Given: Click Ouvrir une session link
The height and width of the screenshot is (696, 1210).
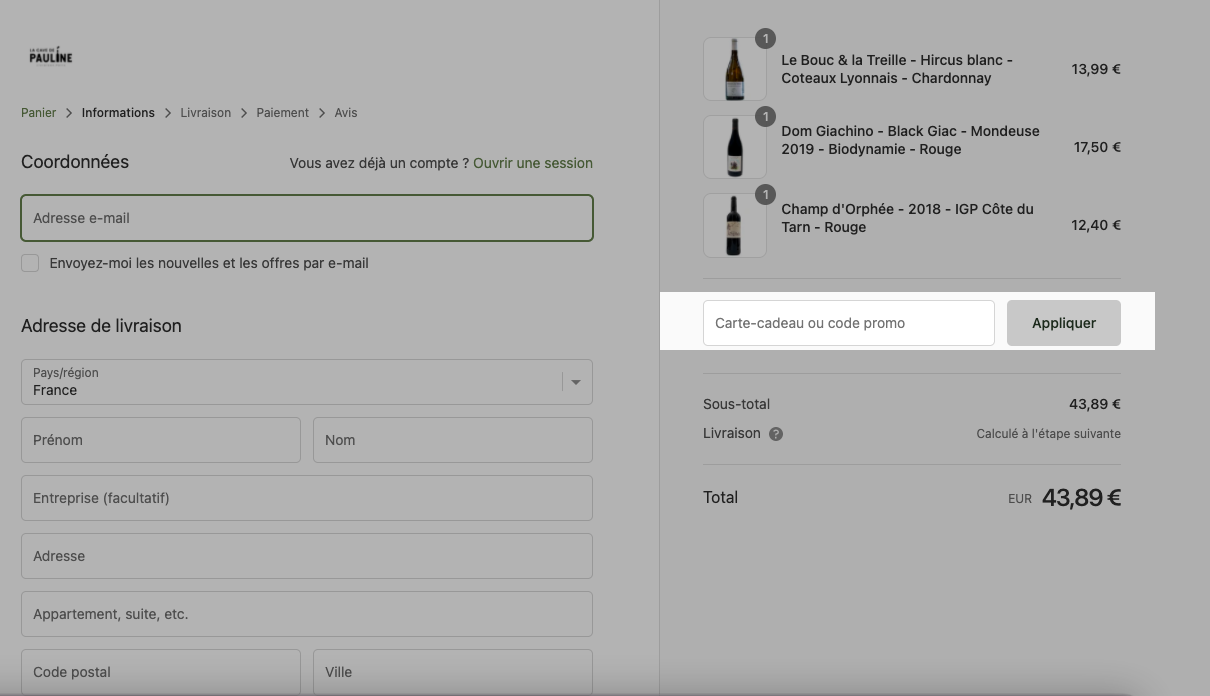Looking at the screenshot, I should coord(533,163).
